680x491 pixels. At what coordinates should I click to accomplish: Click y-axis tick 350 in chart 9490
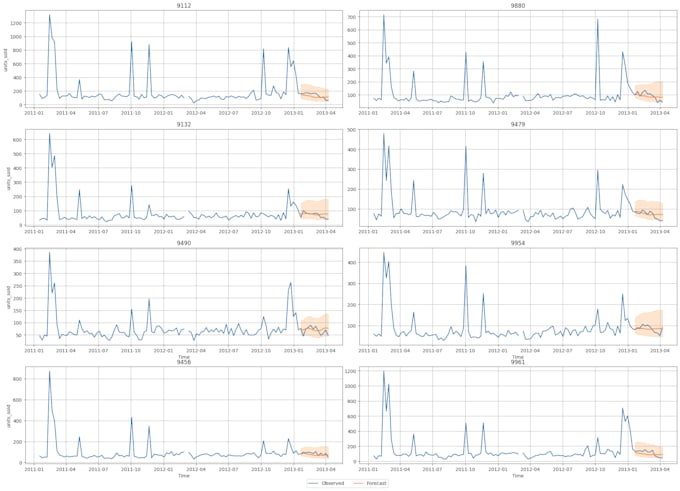tap(17, 262)
